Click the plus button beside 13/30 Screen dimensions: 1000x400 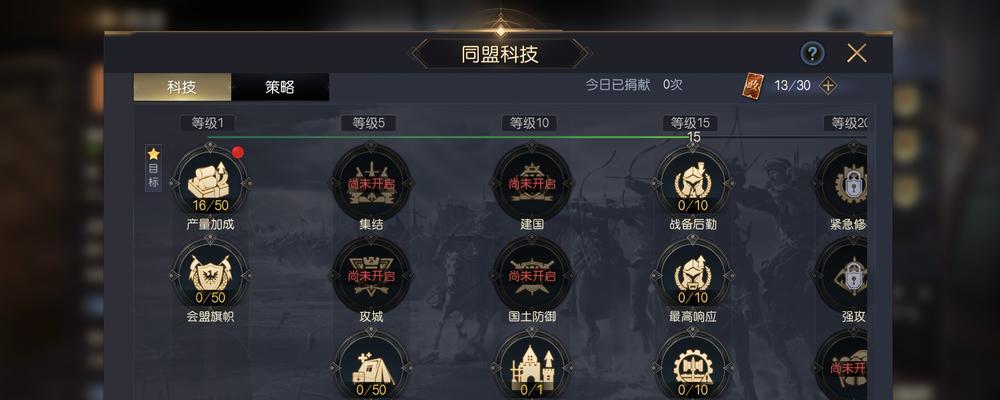pyautogui.click(x=828, y=85)
